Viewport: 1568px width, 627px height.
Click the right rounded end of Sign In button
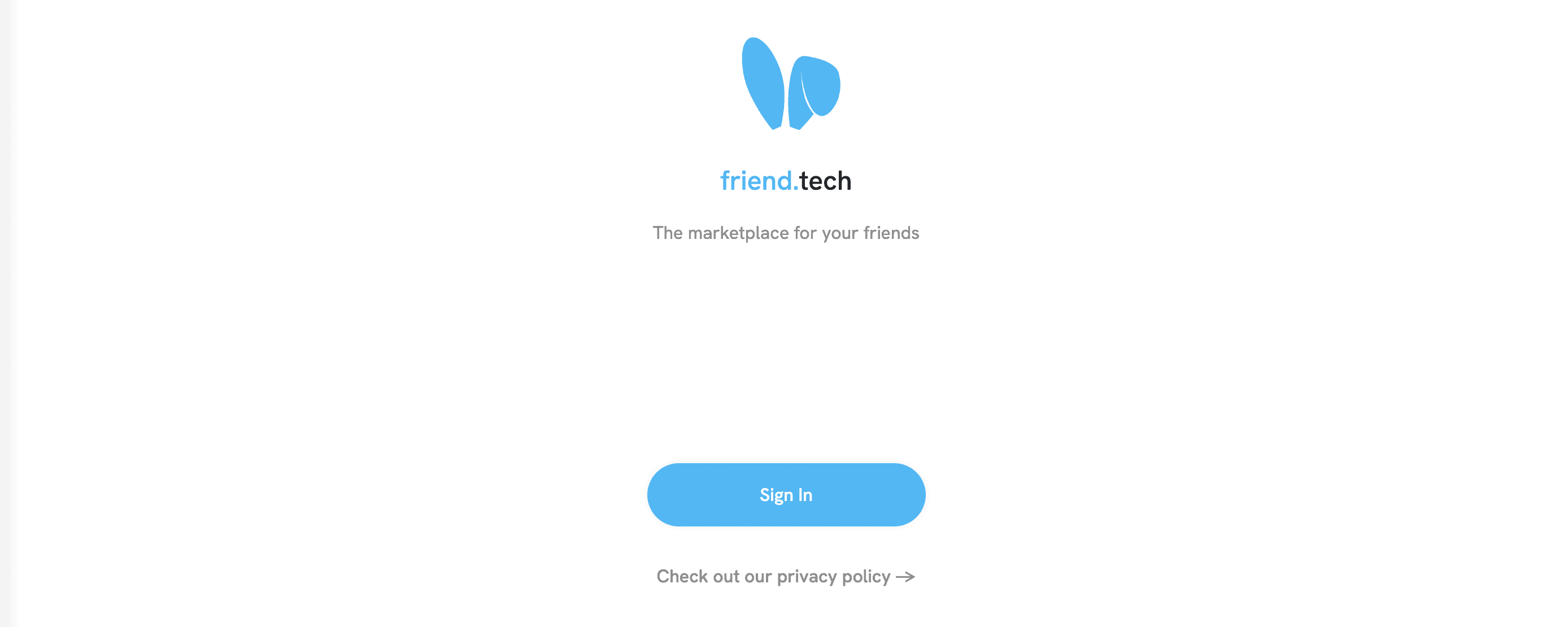point(903,494)
